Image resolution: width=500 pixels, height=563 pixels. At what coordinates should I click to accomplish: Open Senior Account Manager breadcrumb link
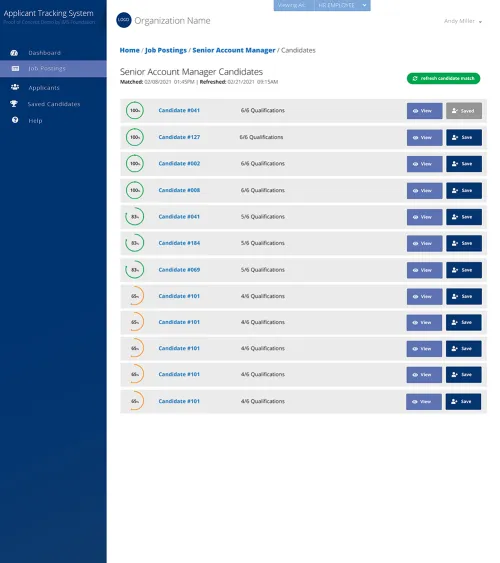pyautogui.click(x=234, y=50)
